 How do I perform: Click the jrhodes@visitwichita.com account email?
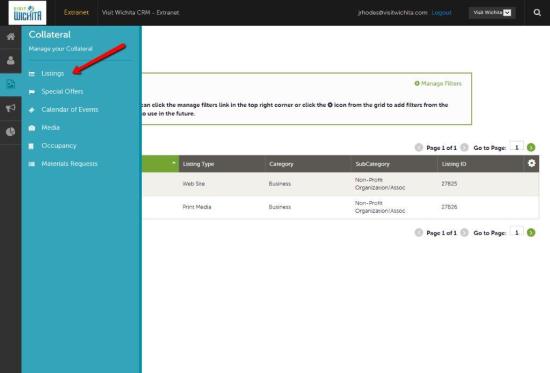[x=393, y=13]
